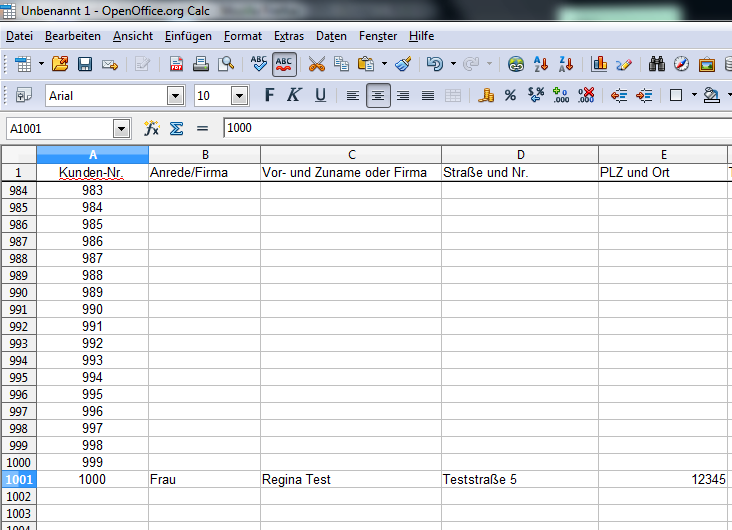Image resolution: width=732 pixels, height=530 pixels.
Task: Export directly as PDF icon
Action: [x=176, y=64]
